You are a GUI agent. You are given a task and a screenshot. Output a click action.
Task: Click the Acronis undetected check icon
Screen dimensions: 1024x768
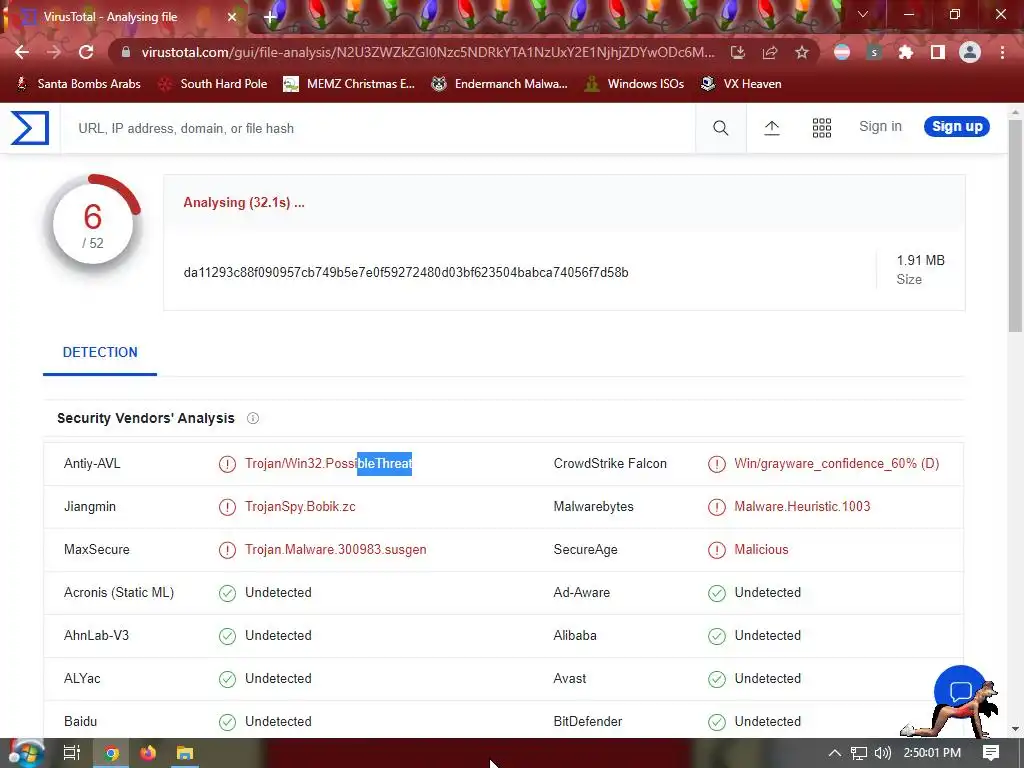point(227,593)
